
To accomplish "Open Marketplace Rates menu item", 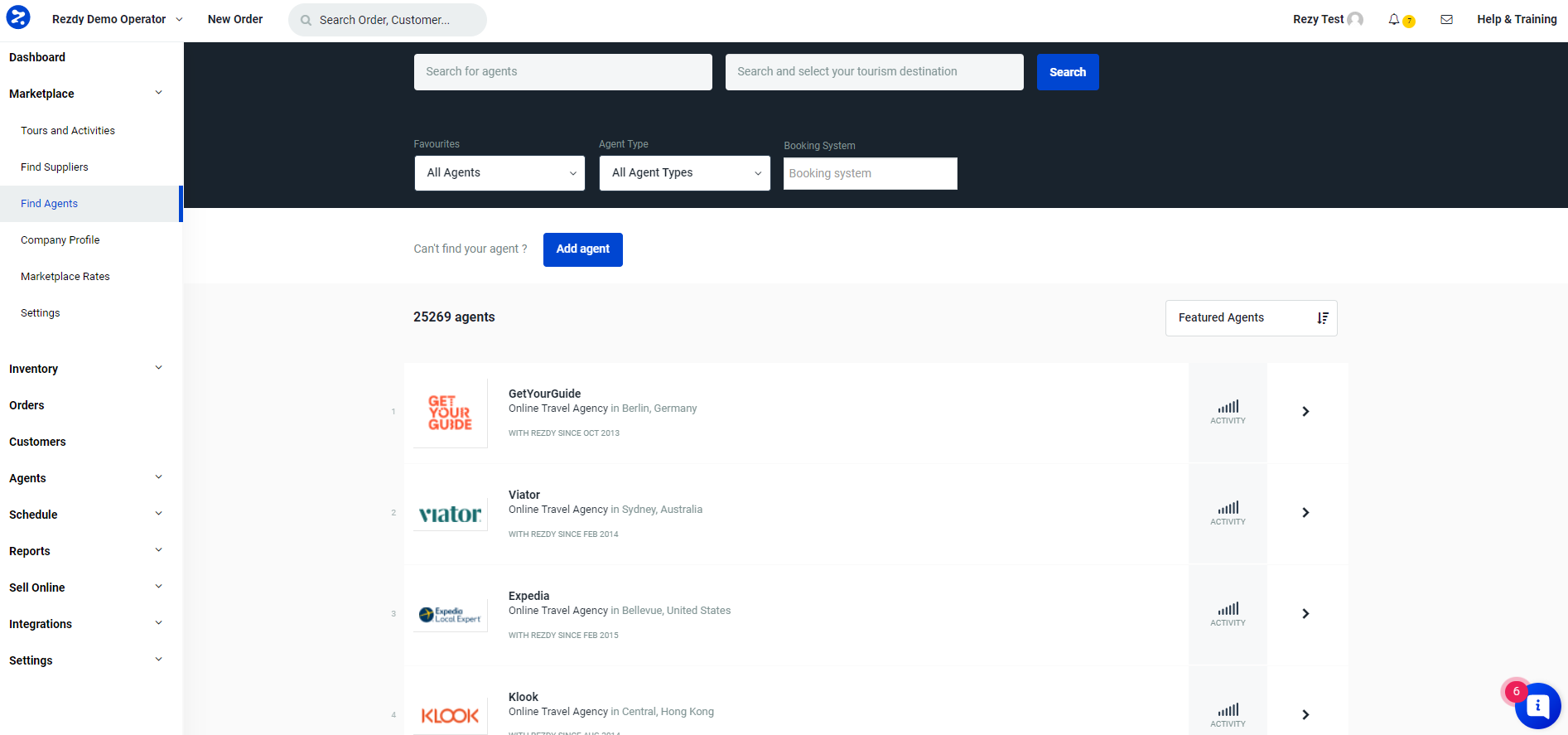I will click(x=65, y=277).
